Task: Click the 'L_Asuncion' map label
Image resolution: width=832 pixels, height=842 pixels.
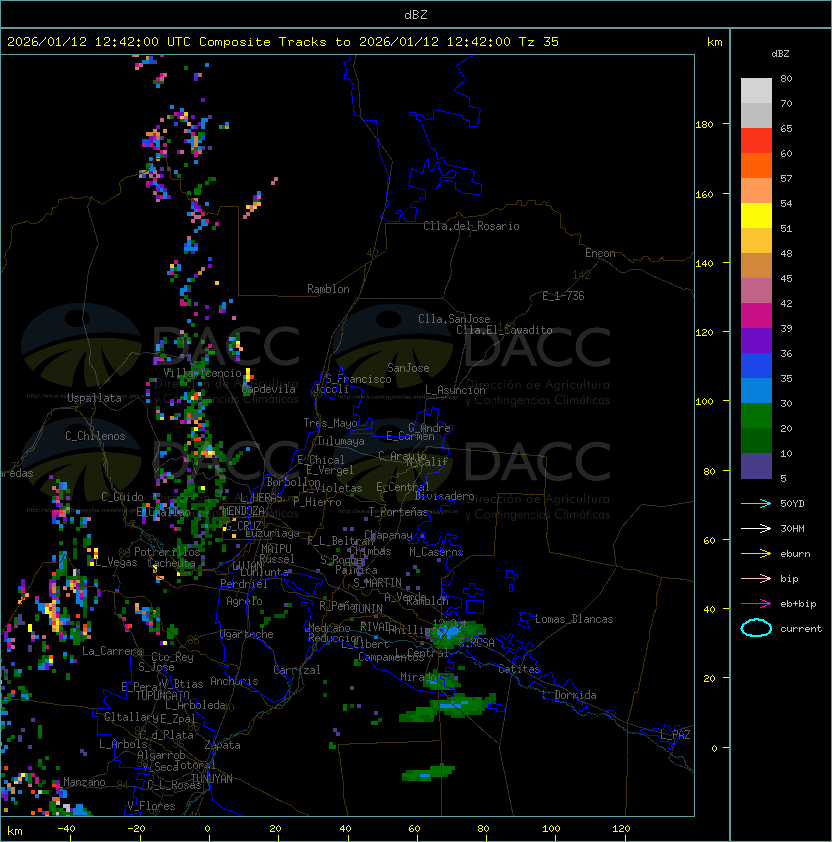Action: click(x=455, y=390)
